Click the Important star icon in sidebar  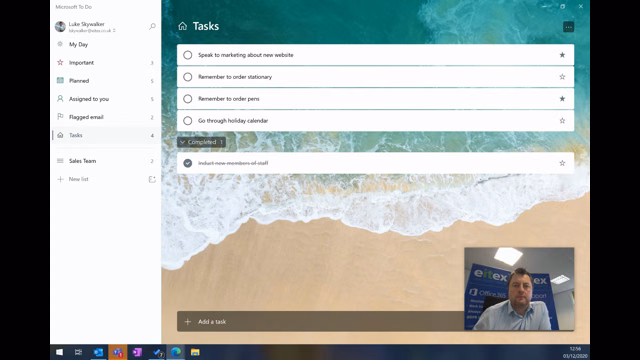click(x=60, y=62)
